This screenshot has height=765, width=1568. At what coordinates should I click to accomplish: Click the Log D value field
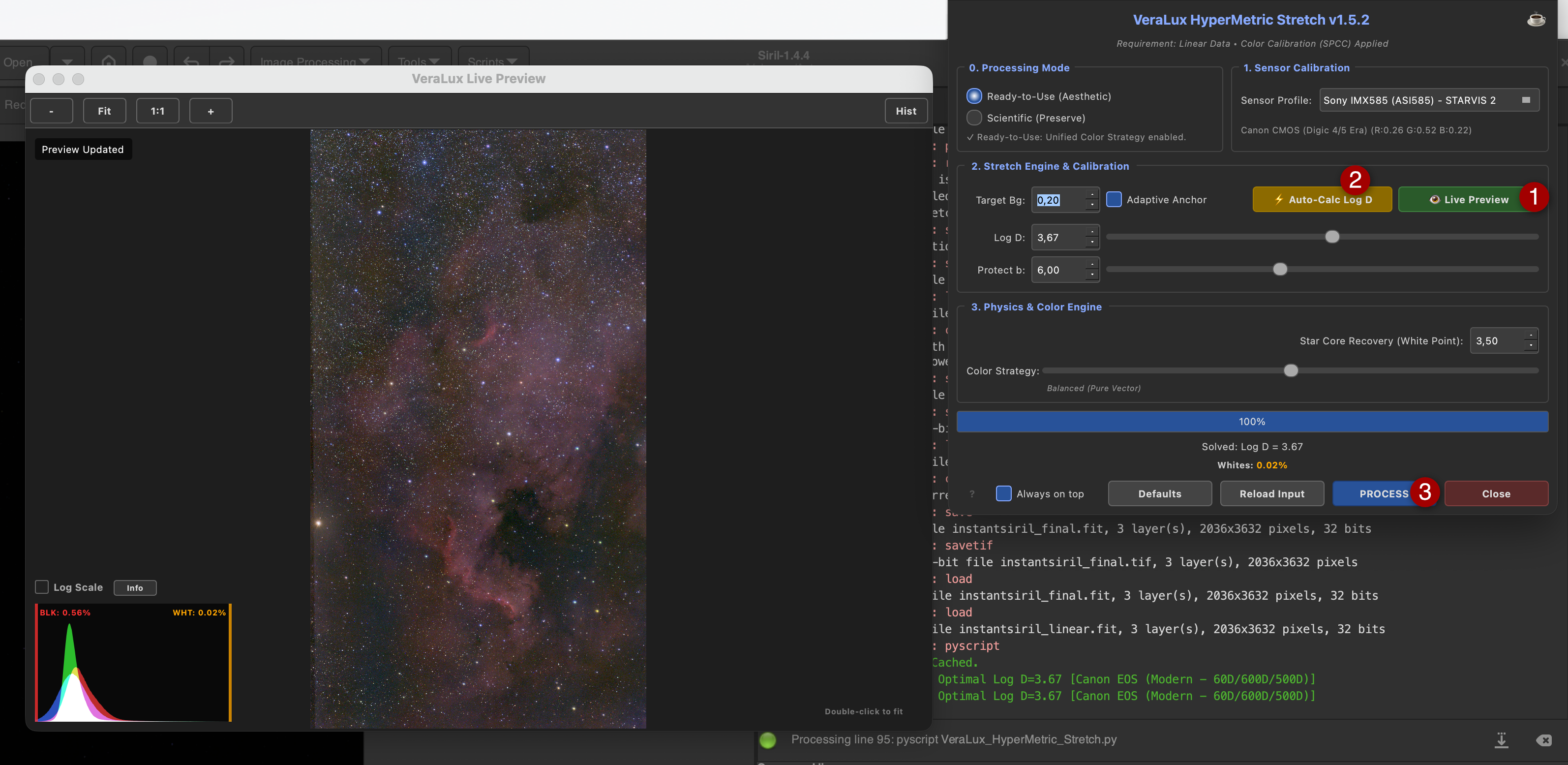(x=1059, y=238)
